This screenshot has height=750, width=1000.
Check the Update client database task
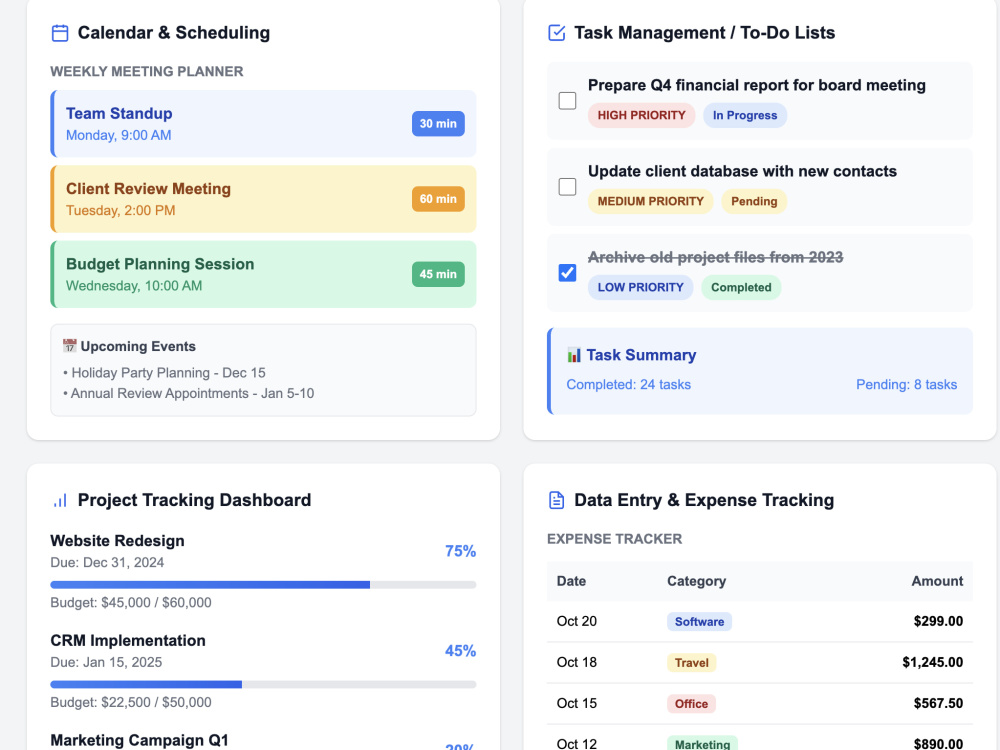tap(567, 187)
